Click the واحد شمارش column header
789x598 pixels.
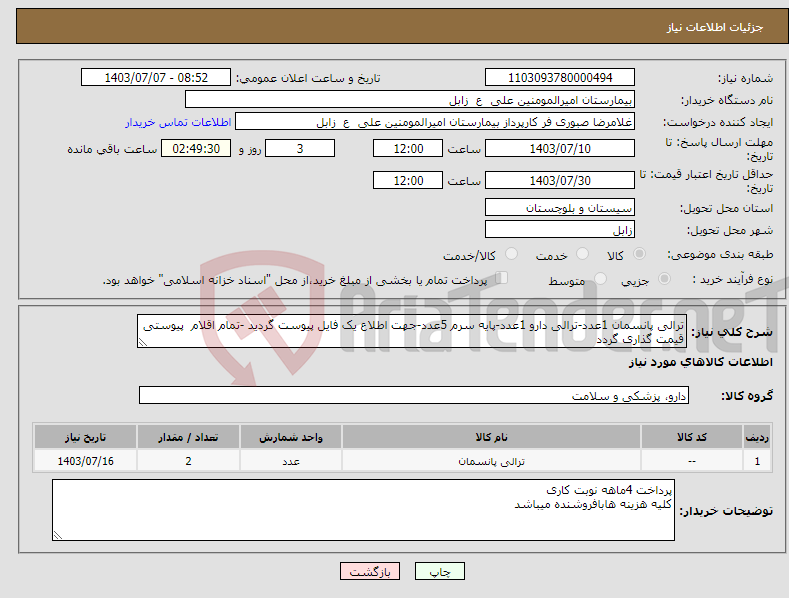291,437
